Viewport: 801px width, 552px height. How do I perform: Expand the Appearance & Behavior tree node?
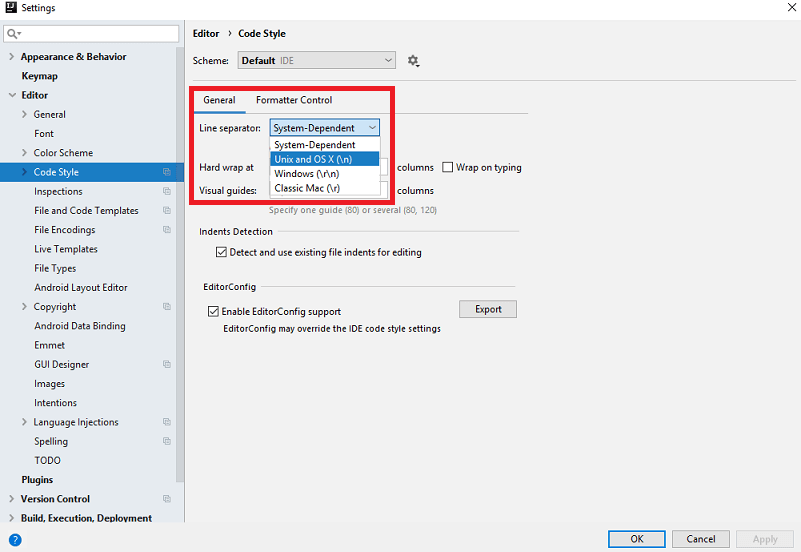click(x=11, y=57)
